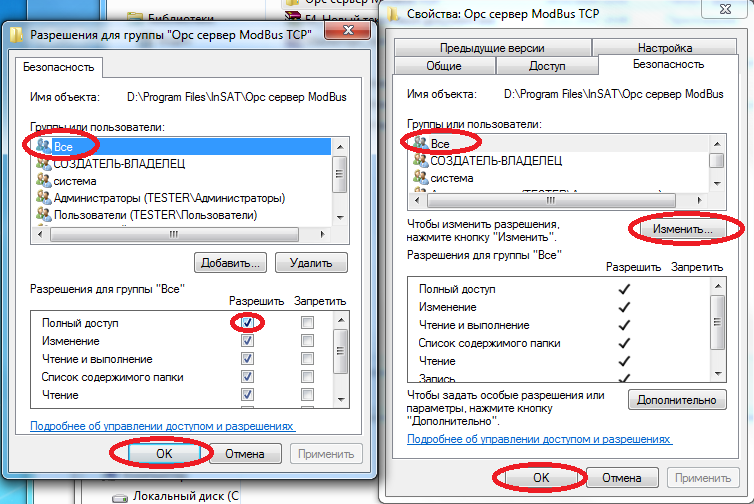Toggle Allow for Список содержимого папки
The image size is (754, 504).
coord(247,377)
